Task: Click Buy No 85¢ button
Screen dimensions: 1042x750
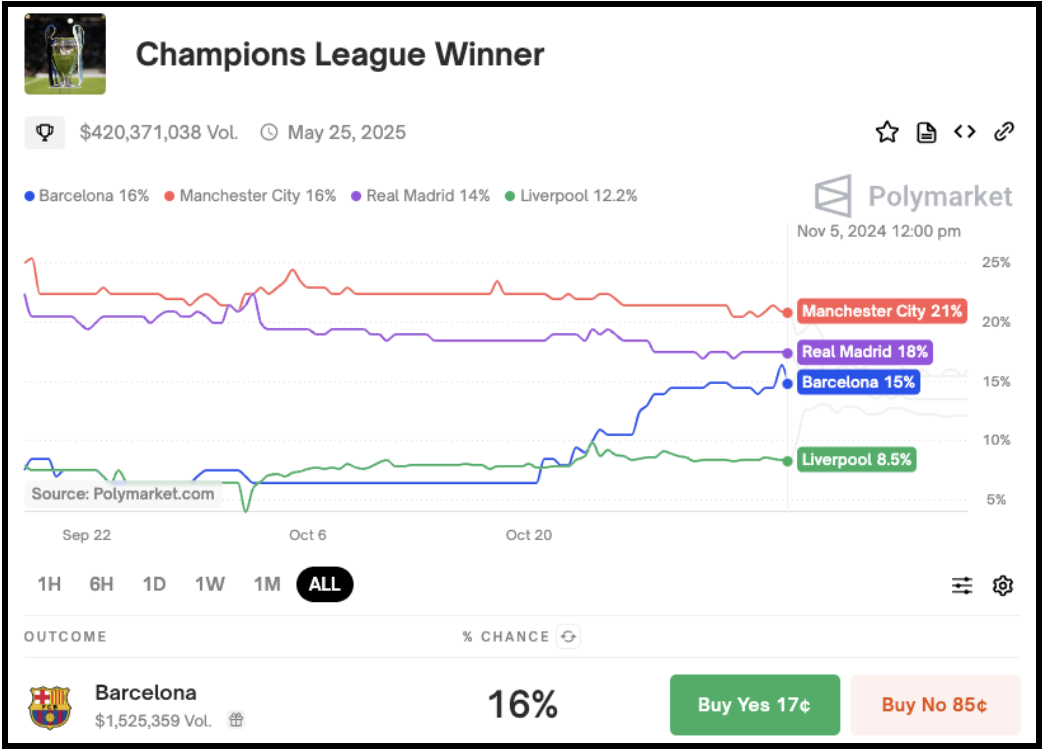Action: click(934, 705)
